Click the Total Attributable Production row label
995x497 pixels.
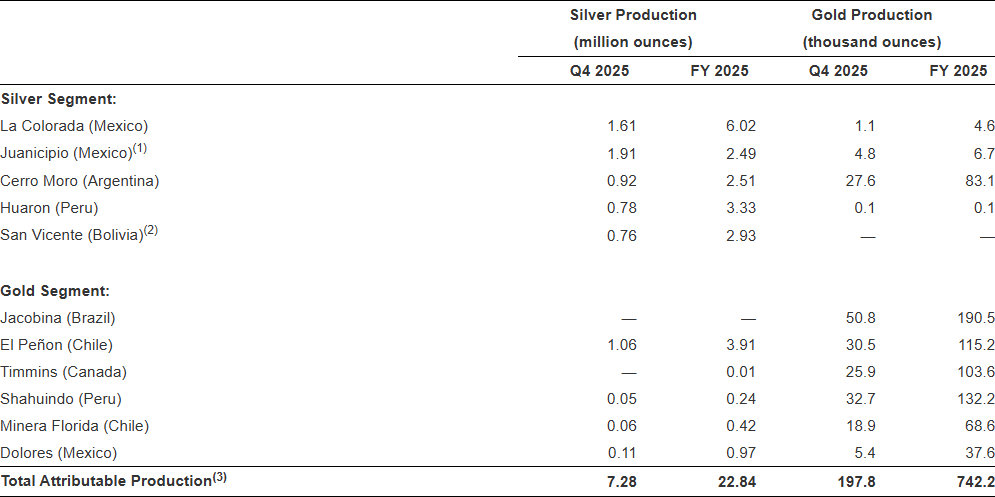click(x=106, y=481)
